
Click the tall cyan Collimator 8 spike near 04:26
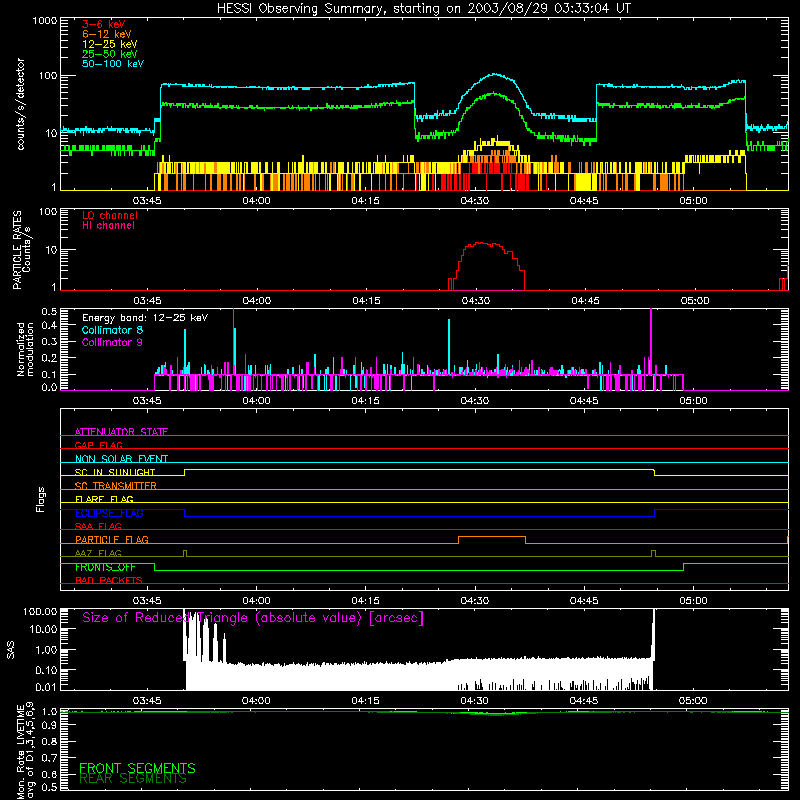click(x=449, y=347)
